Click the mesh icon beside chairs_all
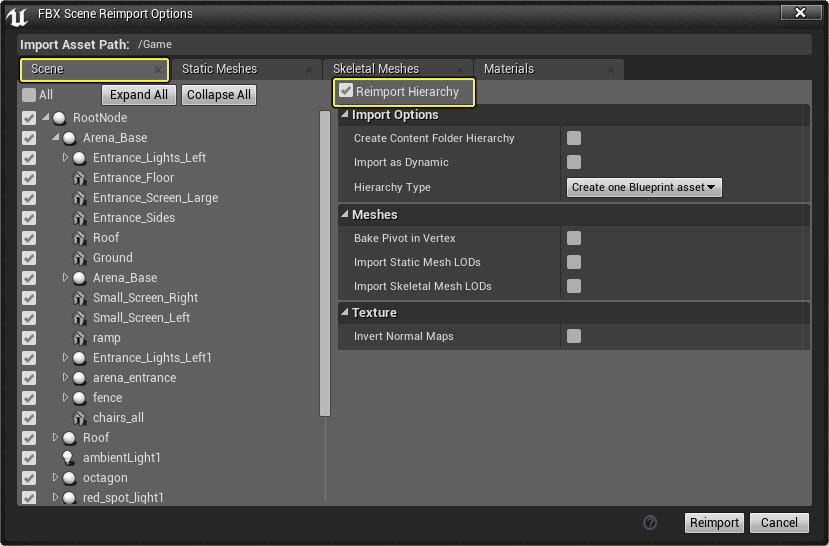This screenshot has width=829, height=546. (79, 418)
